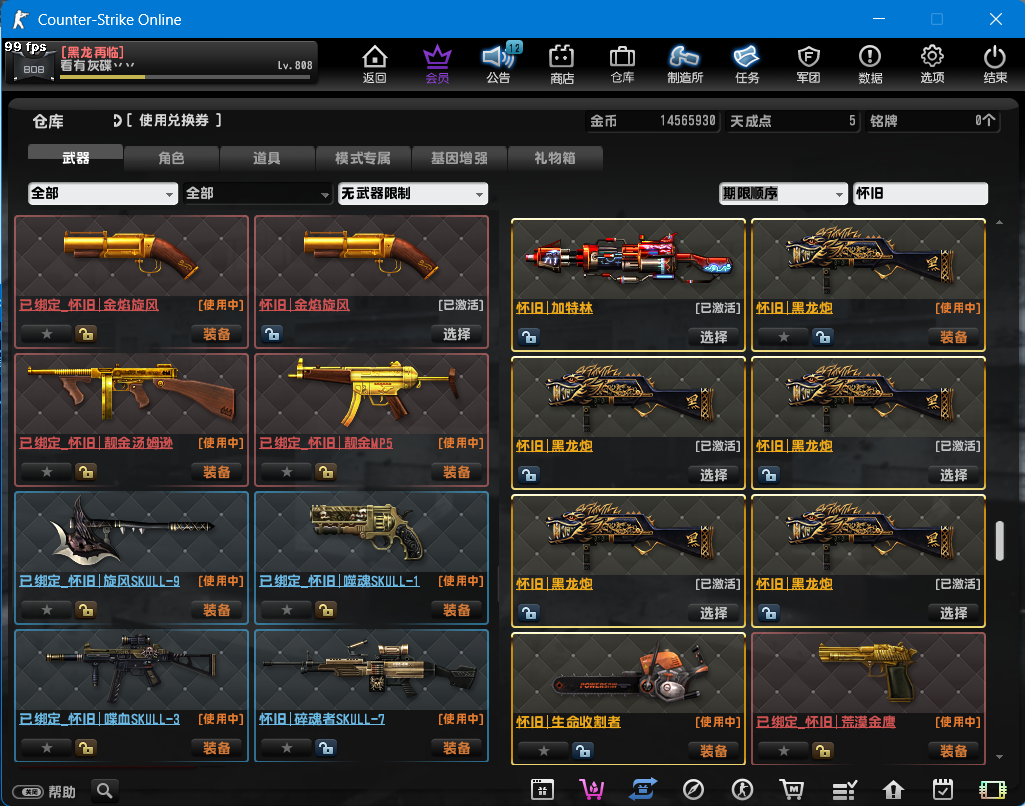Open the gift window icon in bottom bar
This screenshot has height=806, width=1025.
(x=542, y=790)
